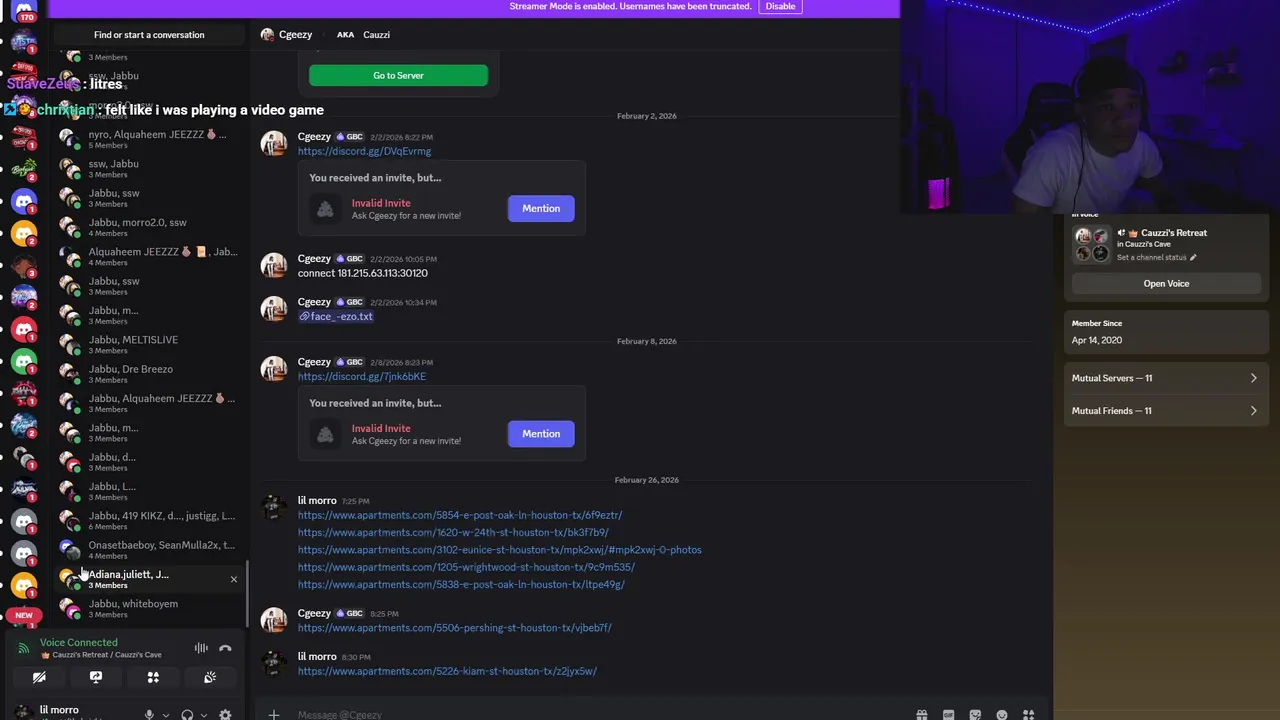Open 1620-w-24th-st apartments link
Screen dimensions: 1280x720
tap(453, 533)
